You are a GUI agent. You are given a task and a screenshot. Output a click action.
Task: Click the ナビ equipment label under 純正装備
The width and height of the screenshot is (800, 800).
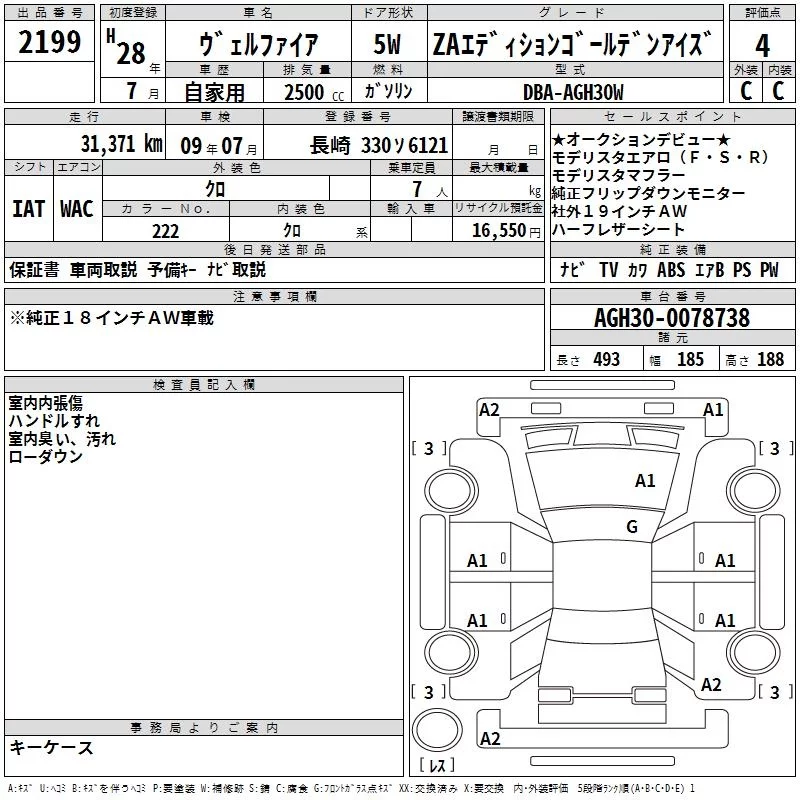click(x=571, y=270)
